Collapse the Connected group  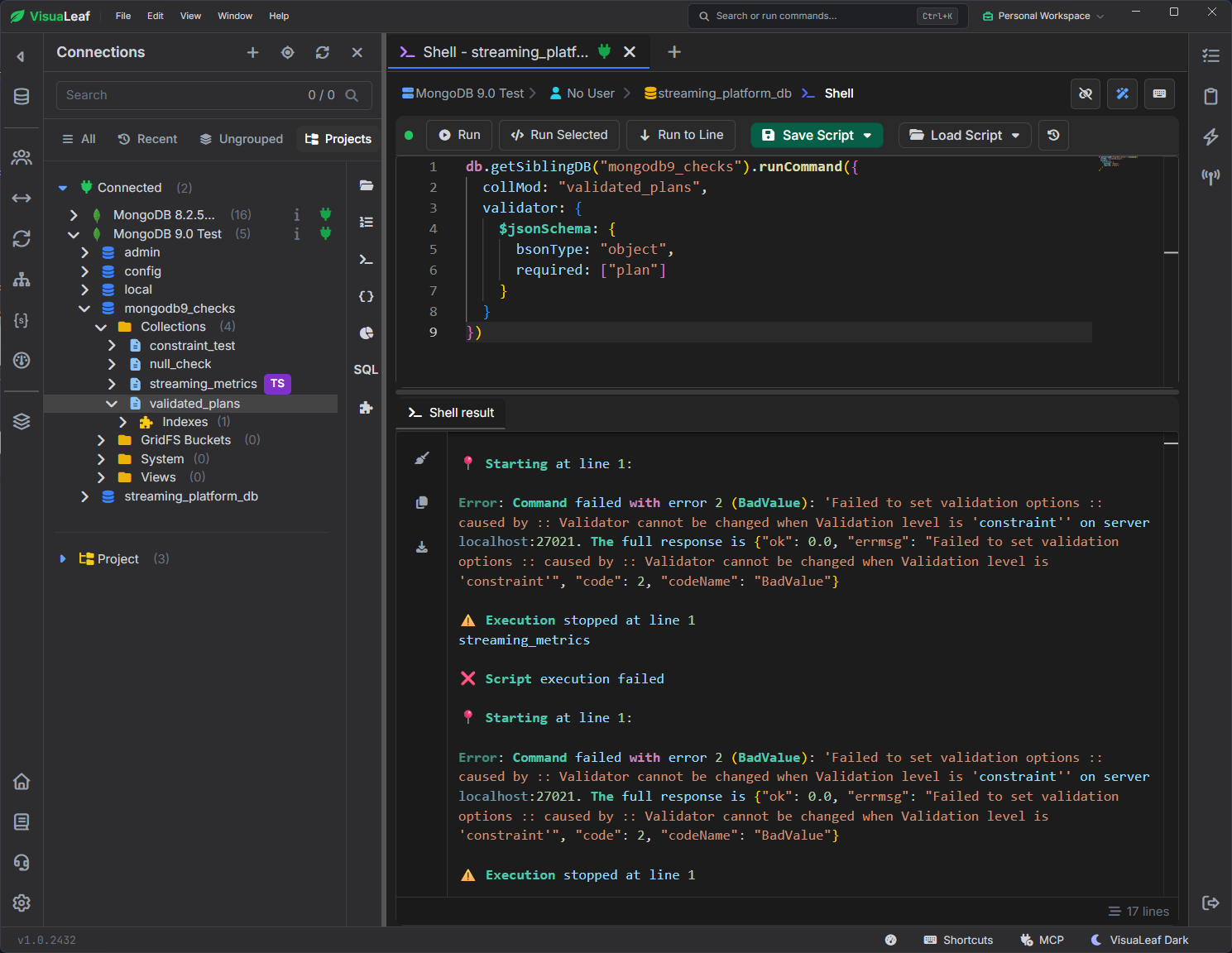(63, 188)
